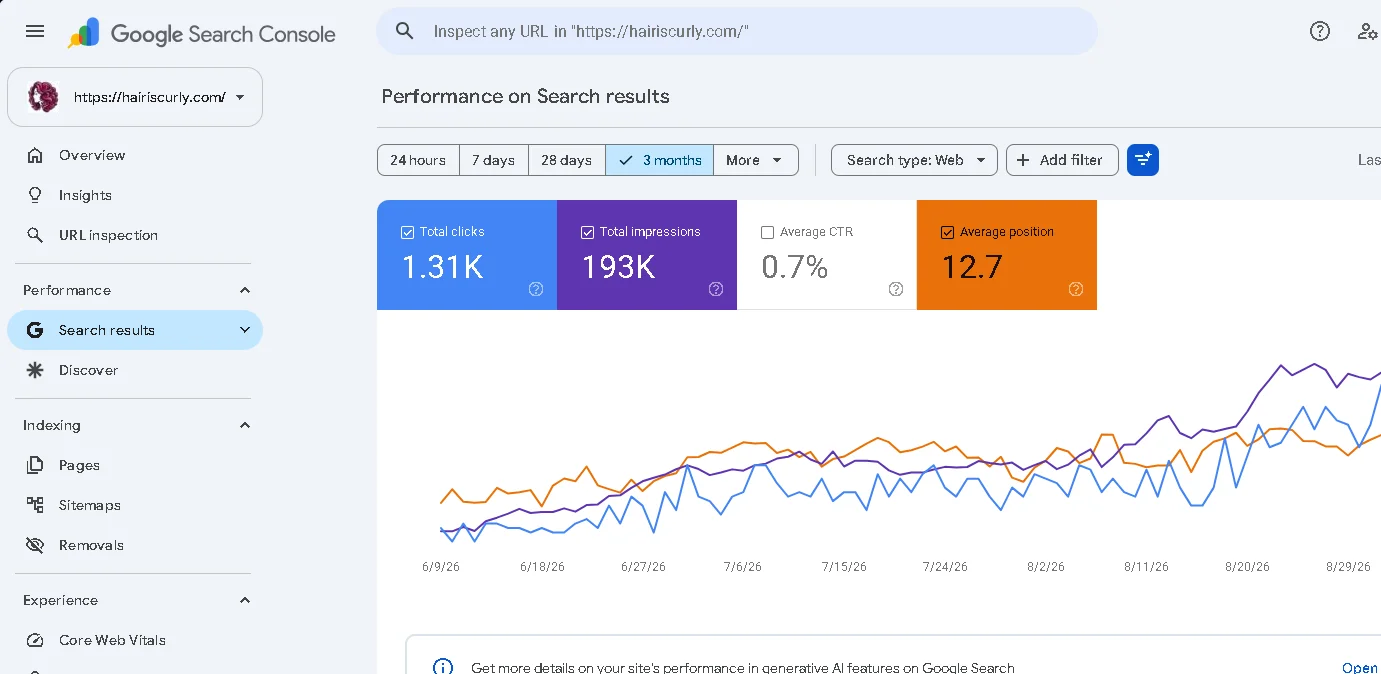Image resolution: width=1381 pixels, height=674 pixels.
Task: Enable the Average CTR checkbox
Action: [x=767, y=232]
